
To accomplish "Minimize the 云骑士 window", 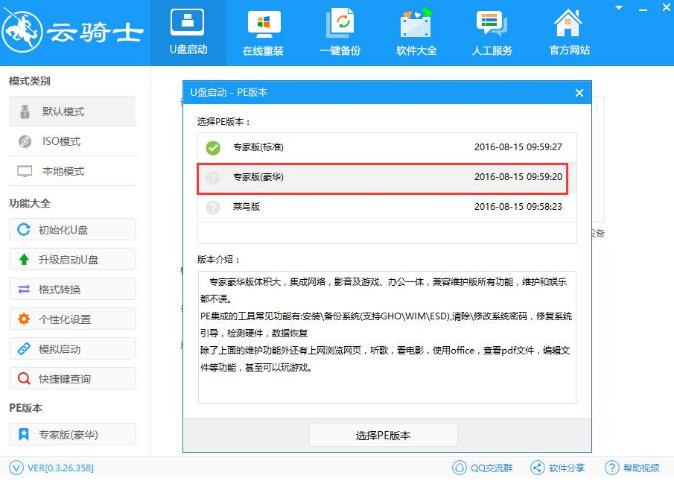I will tap(643, 9).
